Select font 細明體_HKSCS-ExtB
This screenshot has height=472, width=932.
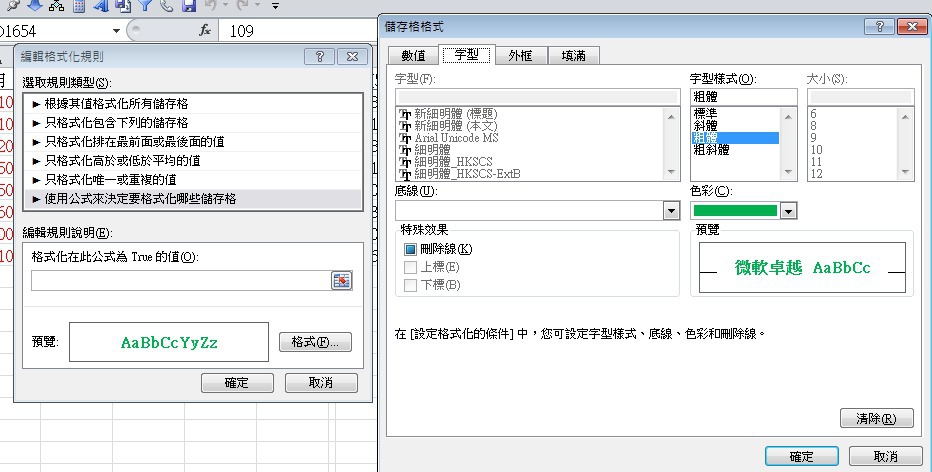[x=467, y=174]
